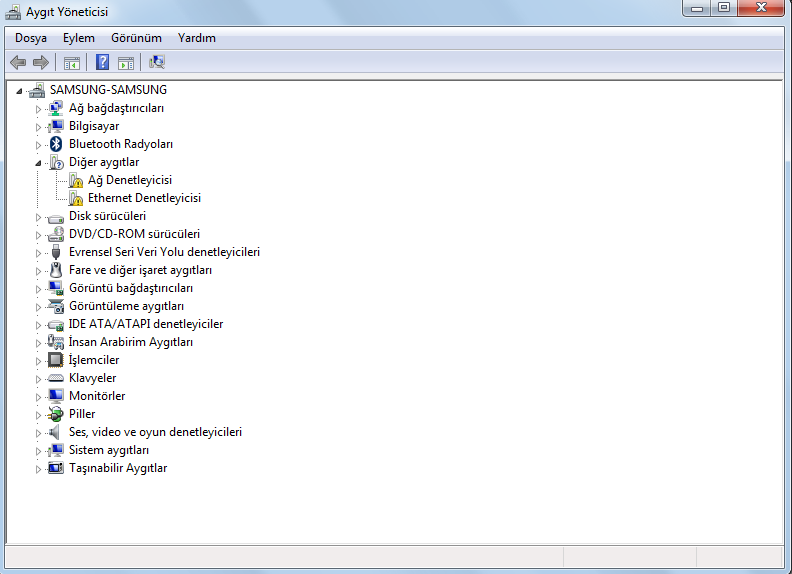Click the Taşınabilir Aygıtlar icon
This screenshot has width=792, height=574.
(x=56, y=468)
